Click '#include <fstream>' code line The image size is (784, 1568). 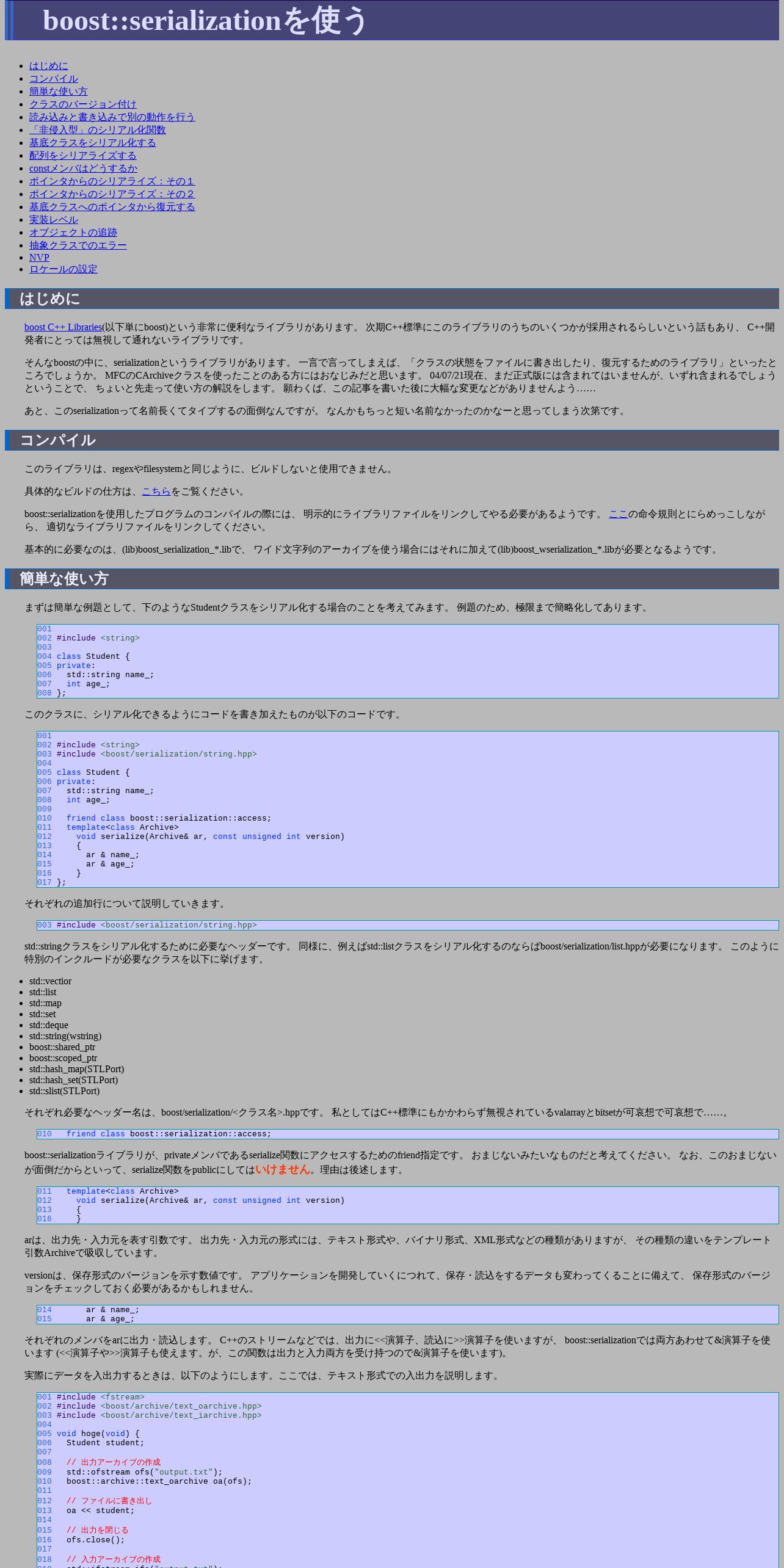click(x=101, y=1397)
